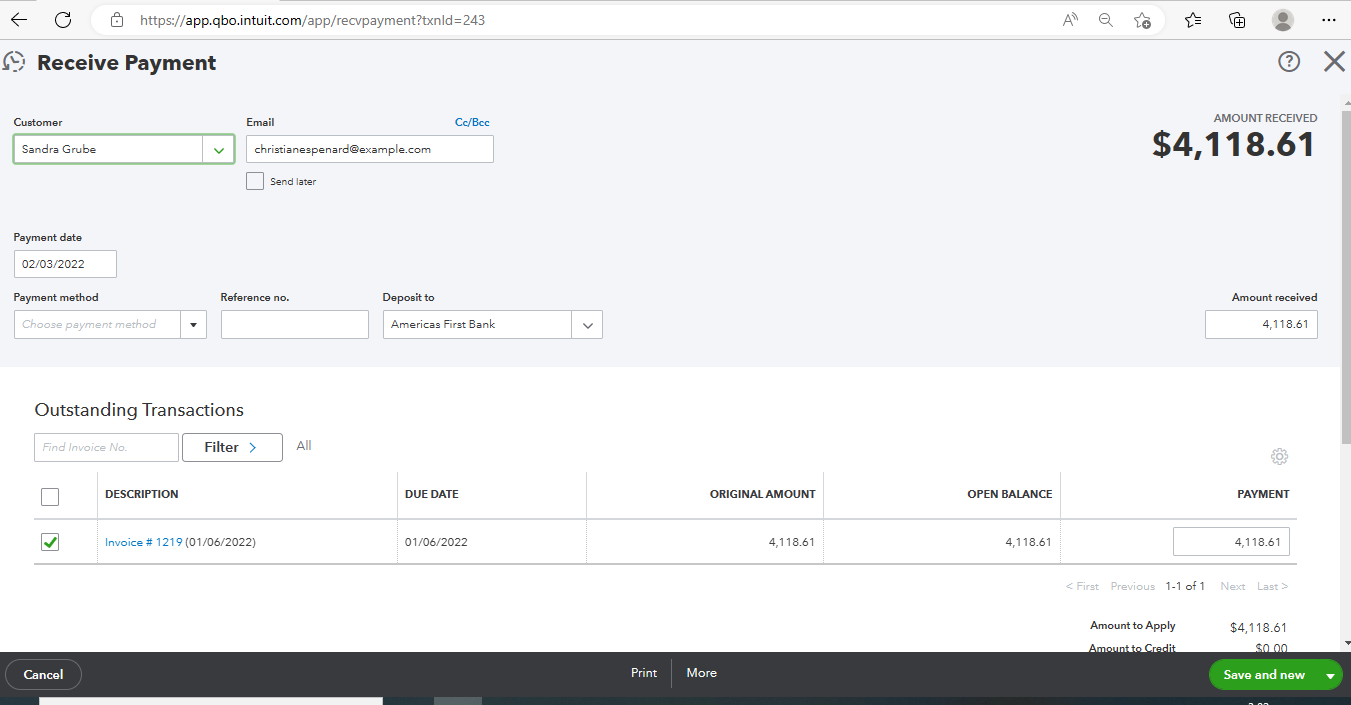This screenshot has height=705, width=1351.
Task: Click the Payment amount box for Invoice 1219
Action: pos(1231,542)
